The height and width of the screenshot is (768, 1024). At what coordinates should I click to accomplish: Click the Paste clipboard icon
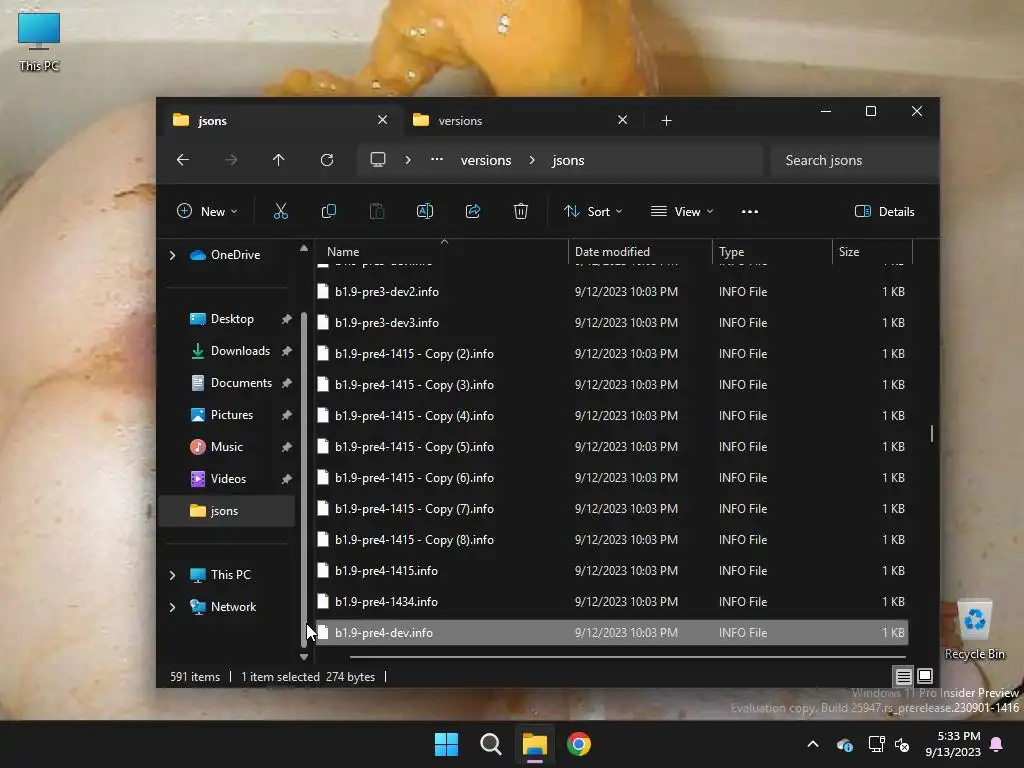(377, 211)
